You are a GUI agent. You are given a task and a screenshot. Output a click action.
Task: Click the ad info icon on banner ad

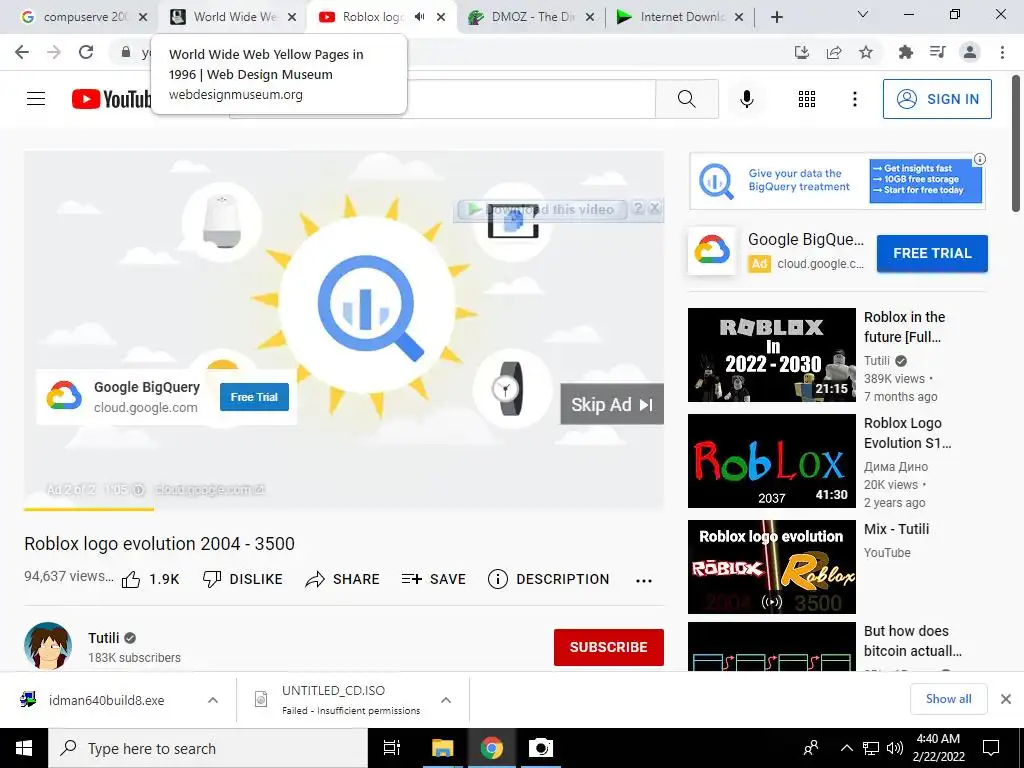coord(980,159)
